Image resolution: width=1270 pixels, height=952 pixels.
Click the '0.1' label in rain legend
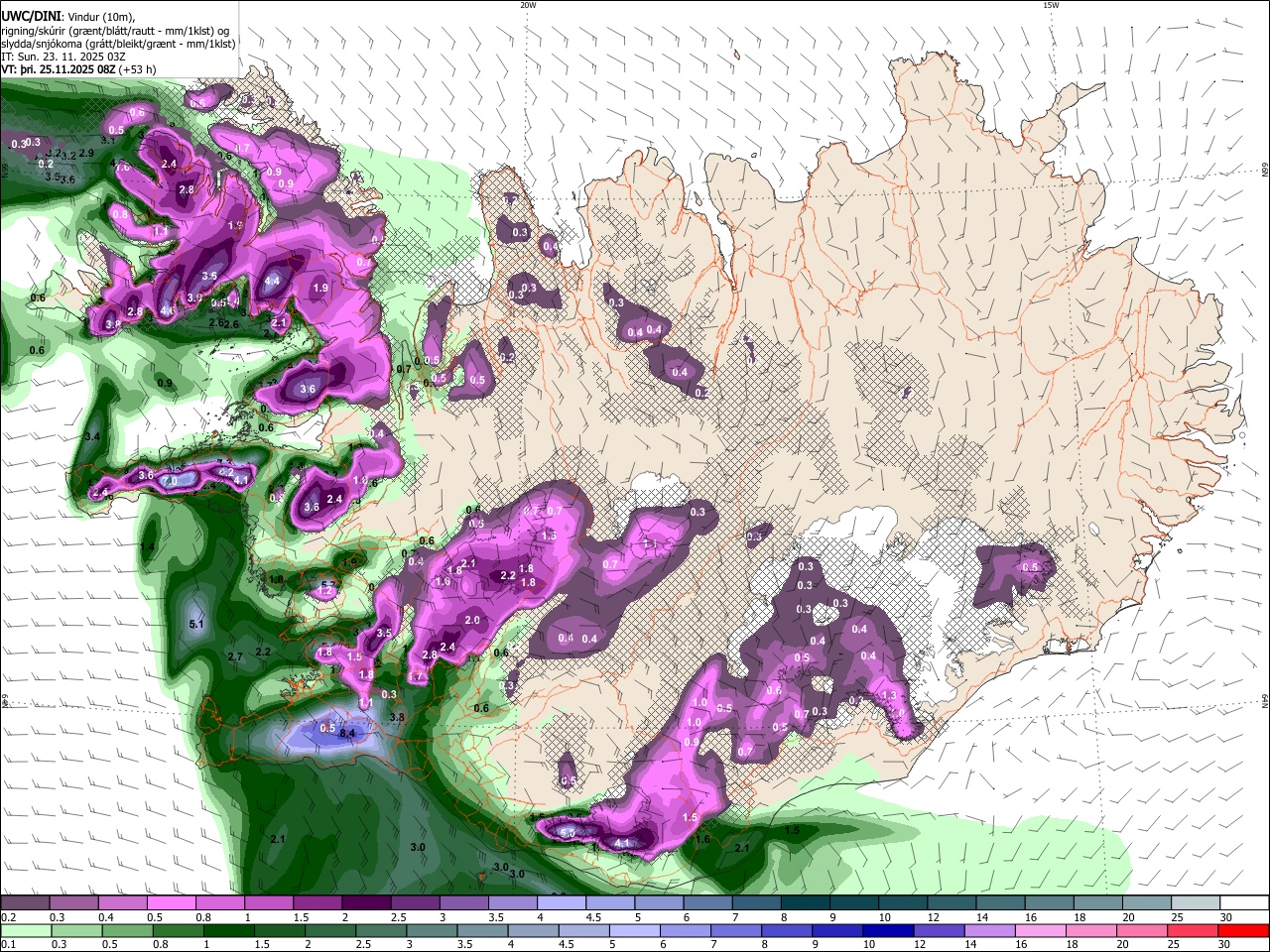pos(7,944)
